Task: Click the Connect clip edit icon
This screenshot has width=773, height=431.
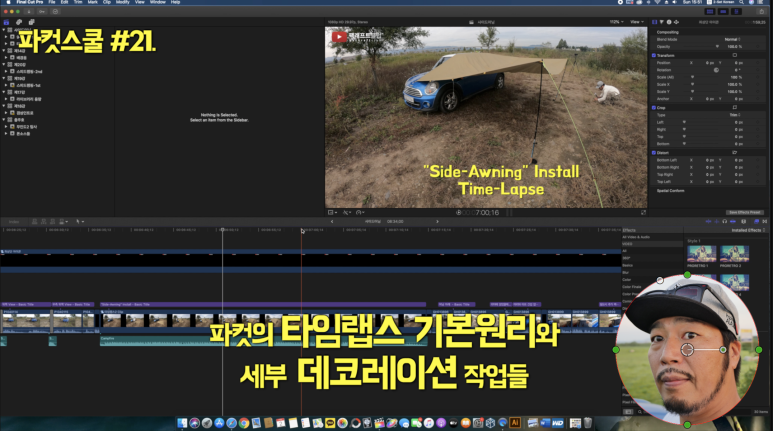Action: coord(35,222)
